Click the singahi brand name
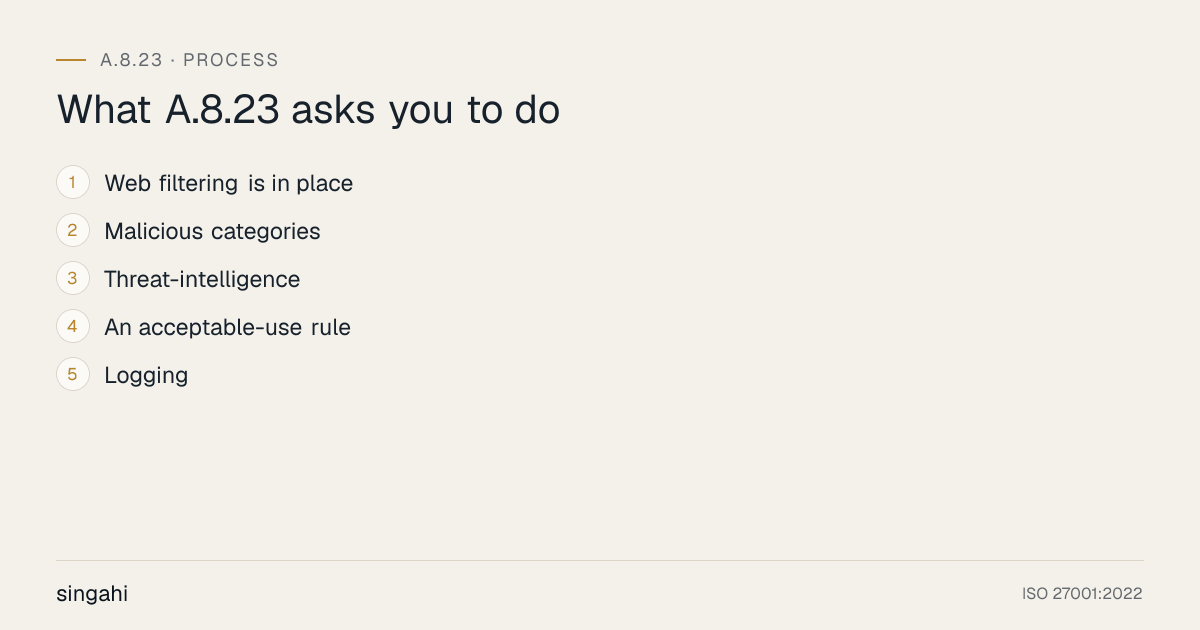 [x=92, y=594]
